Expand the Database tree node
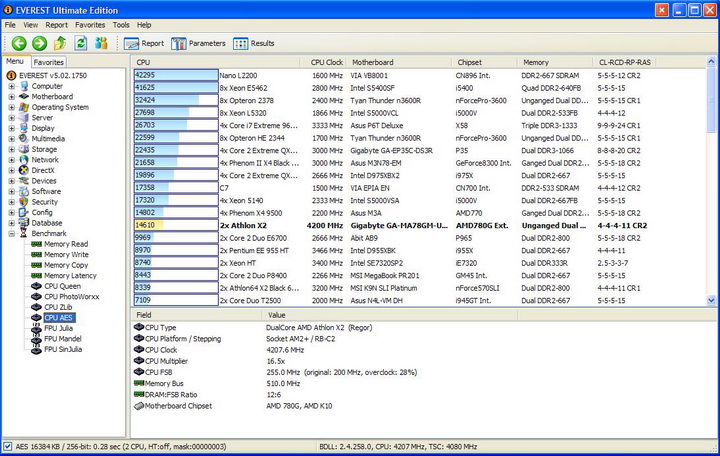 [11, 223]
